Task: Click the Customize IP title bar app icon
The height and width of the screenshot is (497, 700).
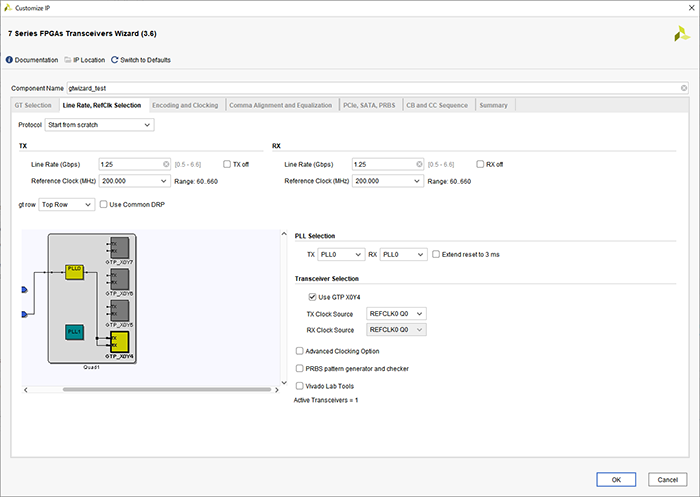Action: (8, 8)
